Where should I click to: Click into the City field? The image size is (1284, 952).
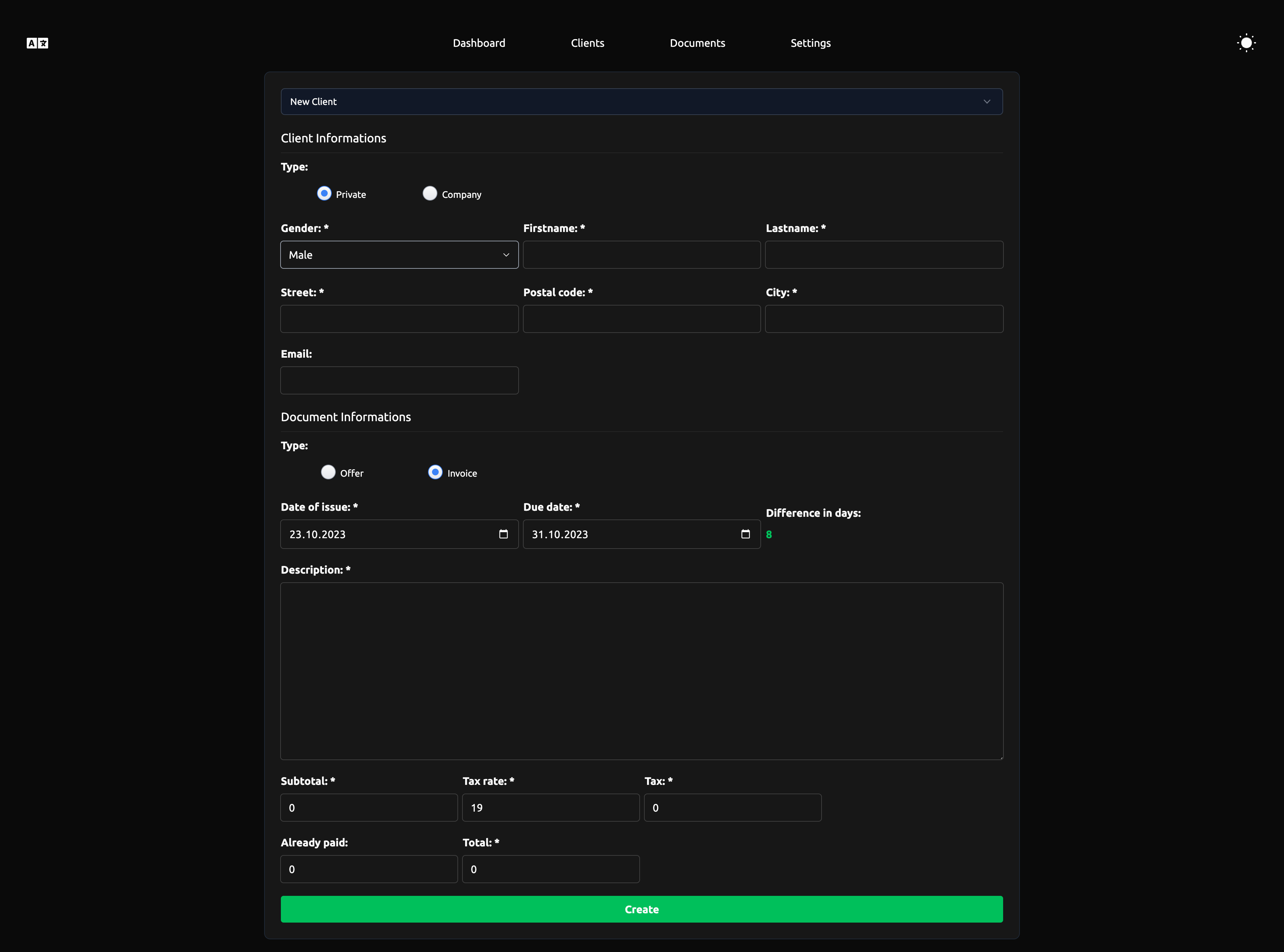[884, 319]
